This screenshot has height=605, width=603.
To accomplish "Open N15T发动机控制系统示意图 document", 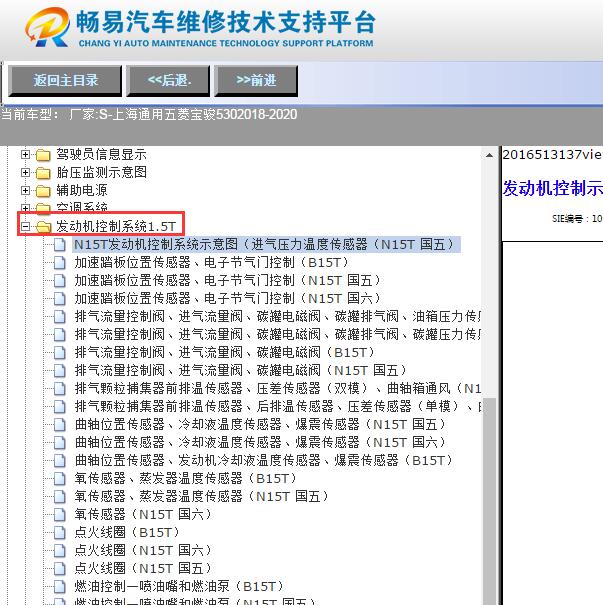I will 266,244.
